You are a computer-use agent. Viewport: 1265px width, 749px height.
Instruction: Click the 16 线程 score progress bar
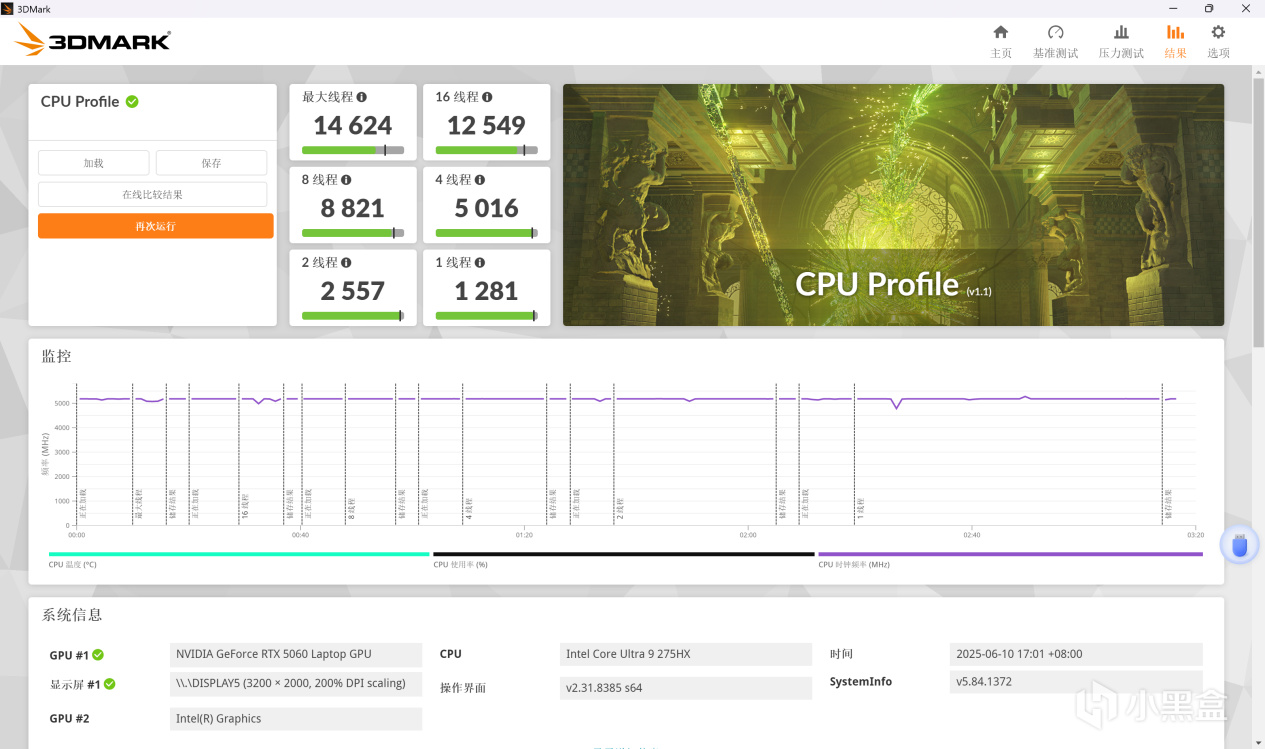point(486,150)
